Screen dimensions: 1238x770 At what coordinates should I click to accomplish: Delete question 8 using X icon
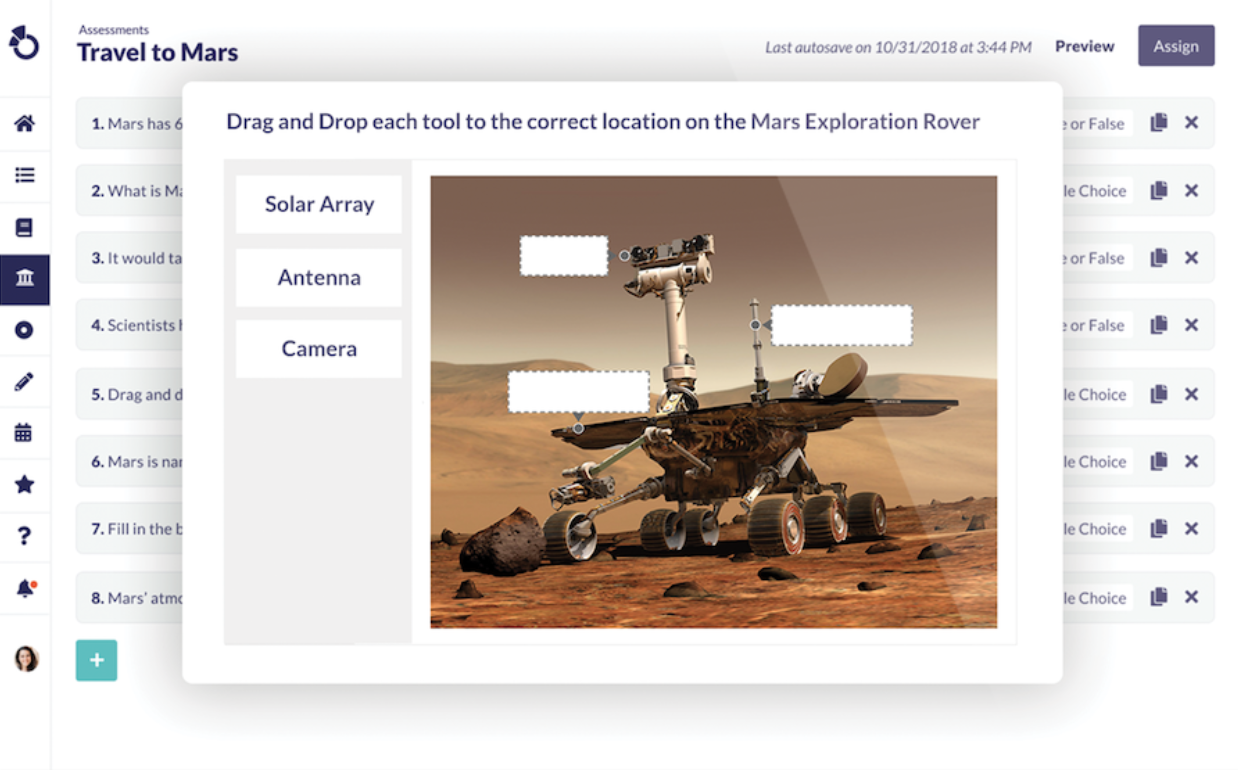click(1191, 597)
